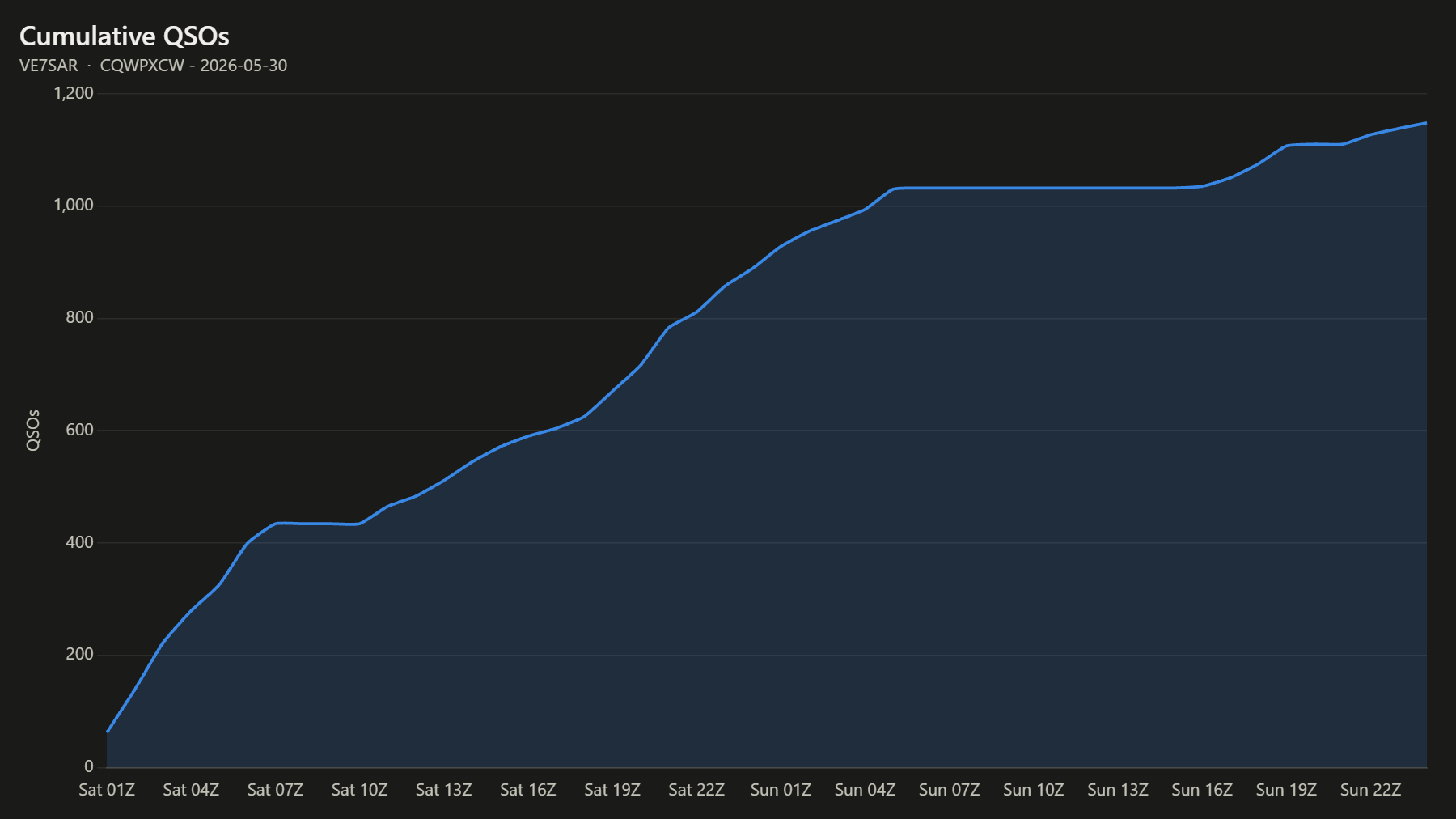
Task: Click the Sun 13Z x-axis label
Action: point(1118,790)
